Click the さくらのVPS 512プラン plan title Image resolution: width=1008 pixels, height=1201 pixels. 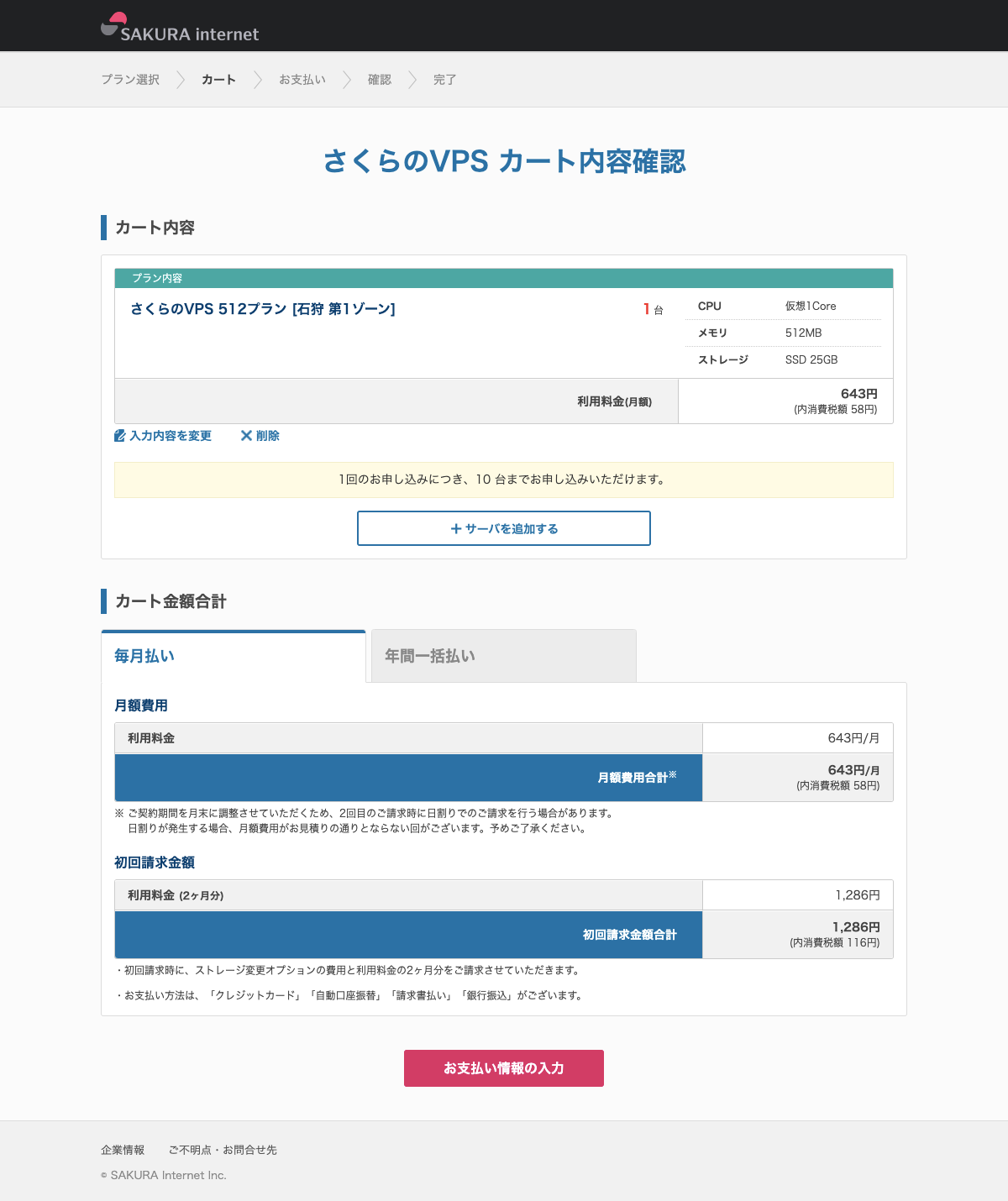click(263, 309)
